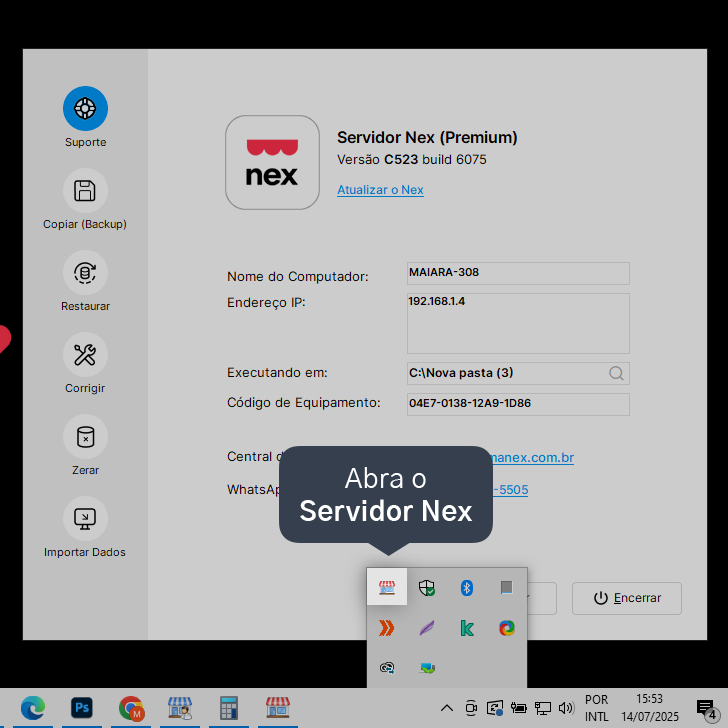Browse folder with magnifier icon

coord(616,373)
